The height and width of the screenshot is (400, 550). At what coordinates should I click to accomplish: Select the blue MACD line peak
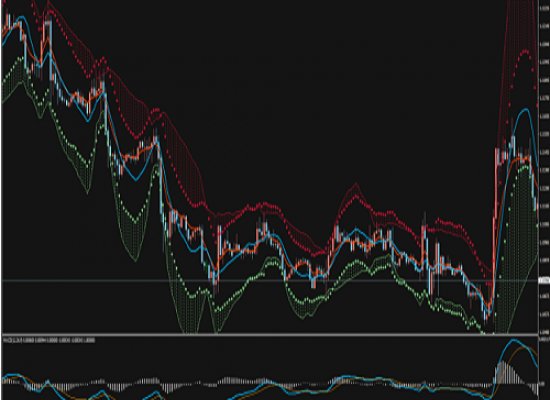point(514,340)
